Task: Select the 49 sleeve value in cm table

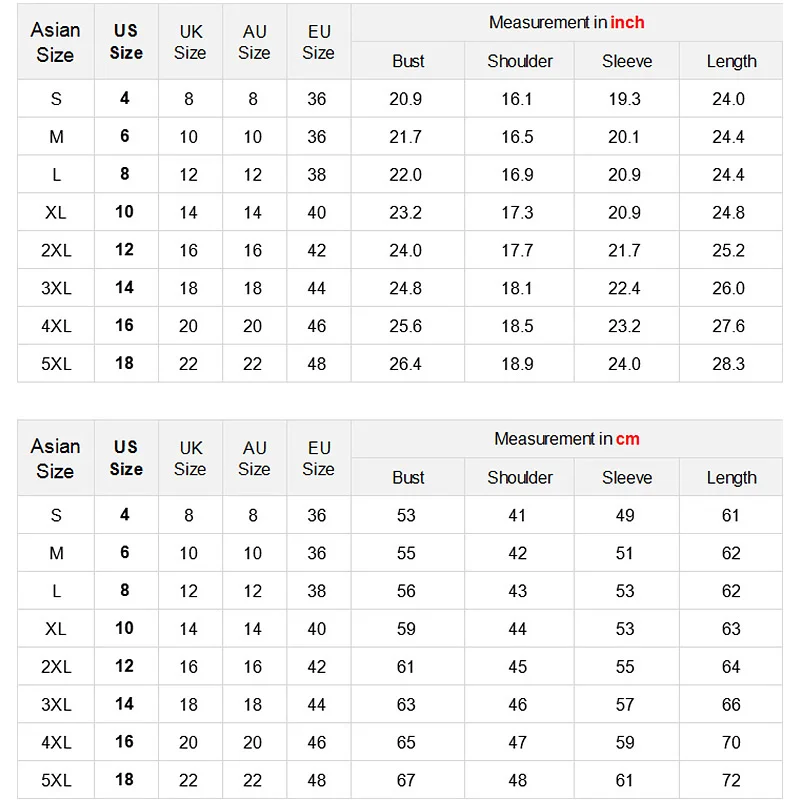Action: pyautogui.click(x=625, y=516)
